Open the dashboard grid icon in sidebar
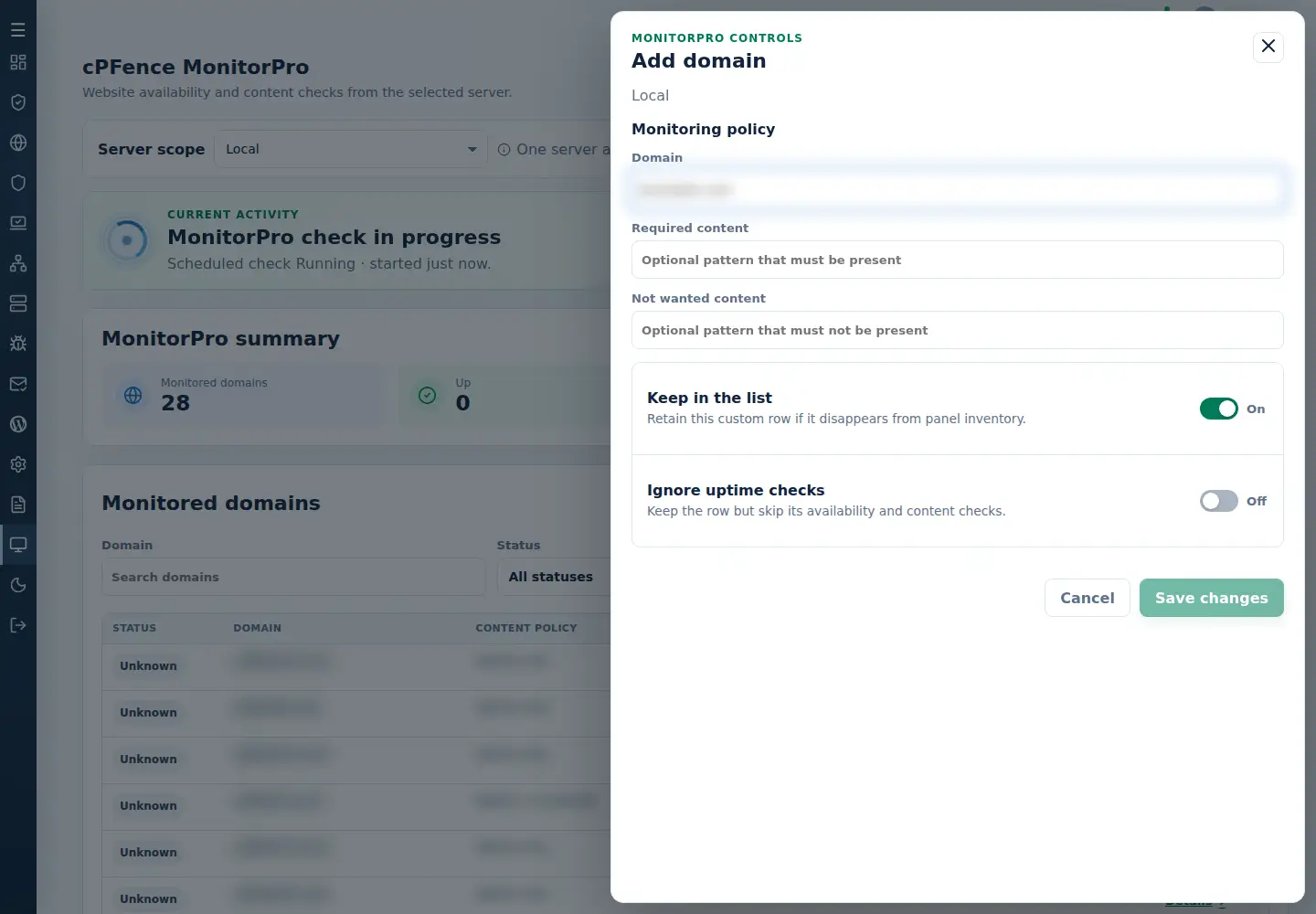This screenshot has width=1316, height=914. point(18,62)
